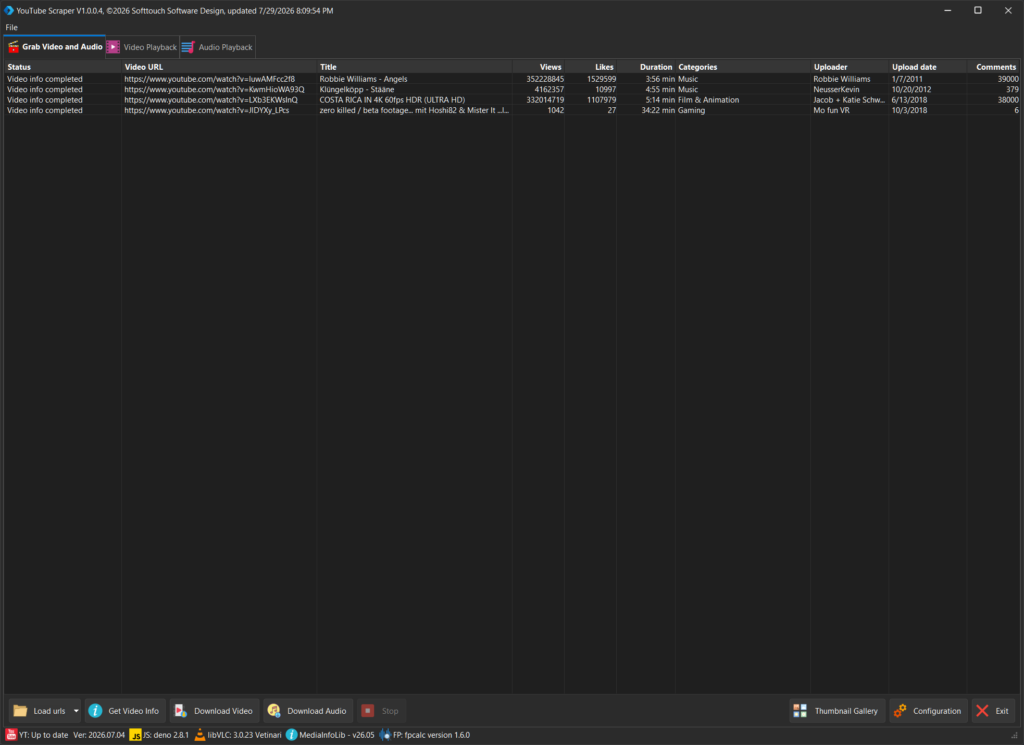Click the duration value 34:22 min
Viewport: 1024px width, 745px height.
tap(658, 110)
